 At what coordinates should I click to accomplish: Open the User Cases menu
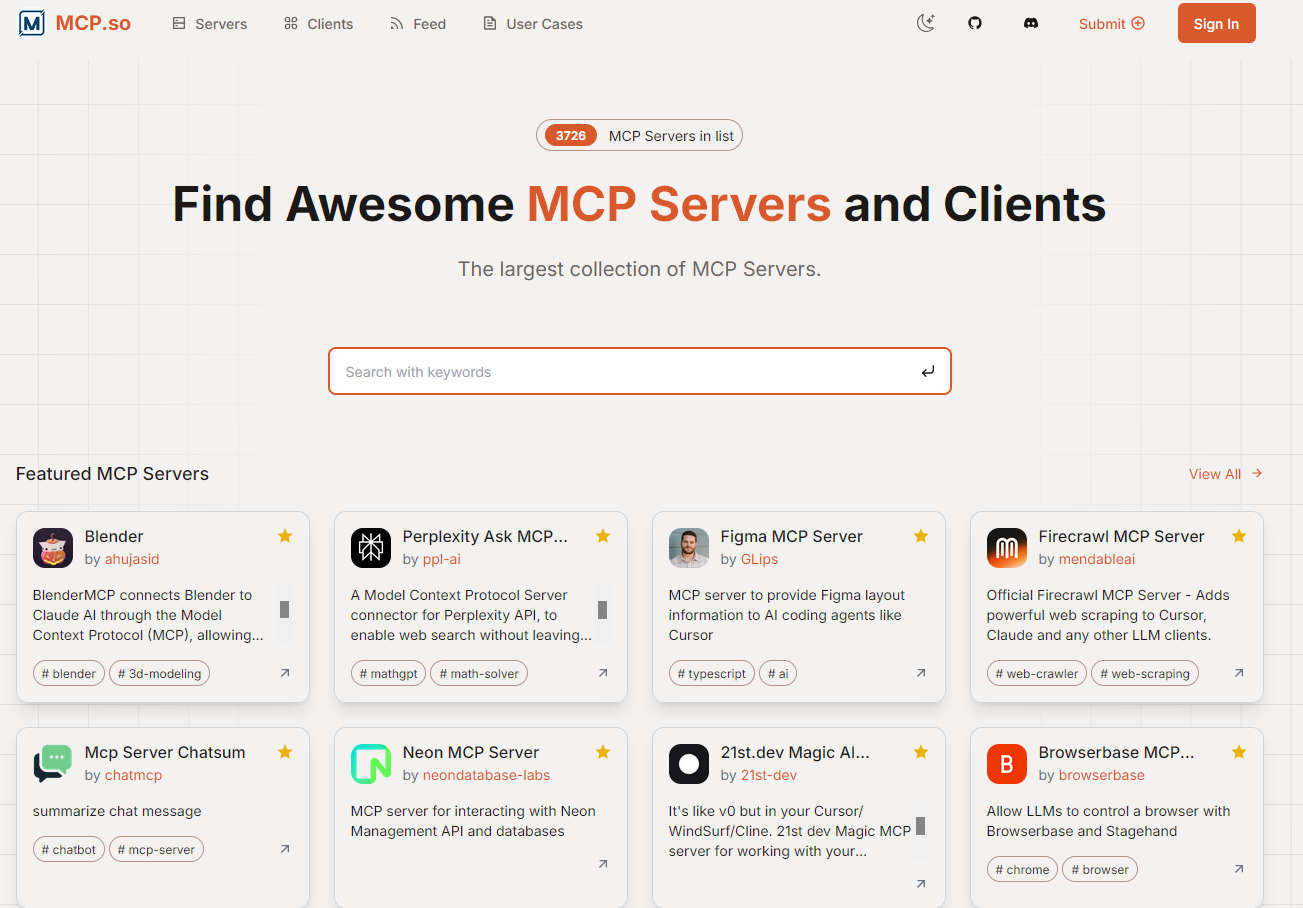click(x=533, y=23)
